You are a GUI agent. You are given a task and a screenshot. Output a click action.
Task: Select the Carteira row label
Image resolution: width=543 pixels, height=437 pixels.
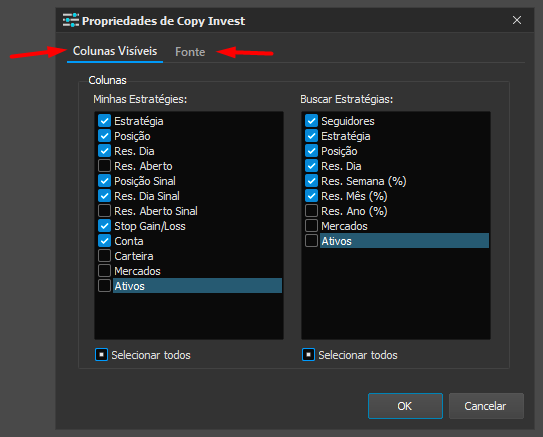point(134,256)
